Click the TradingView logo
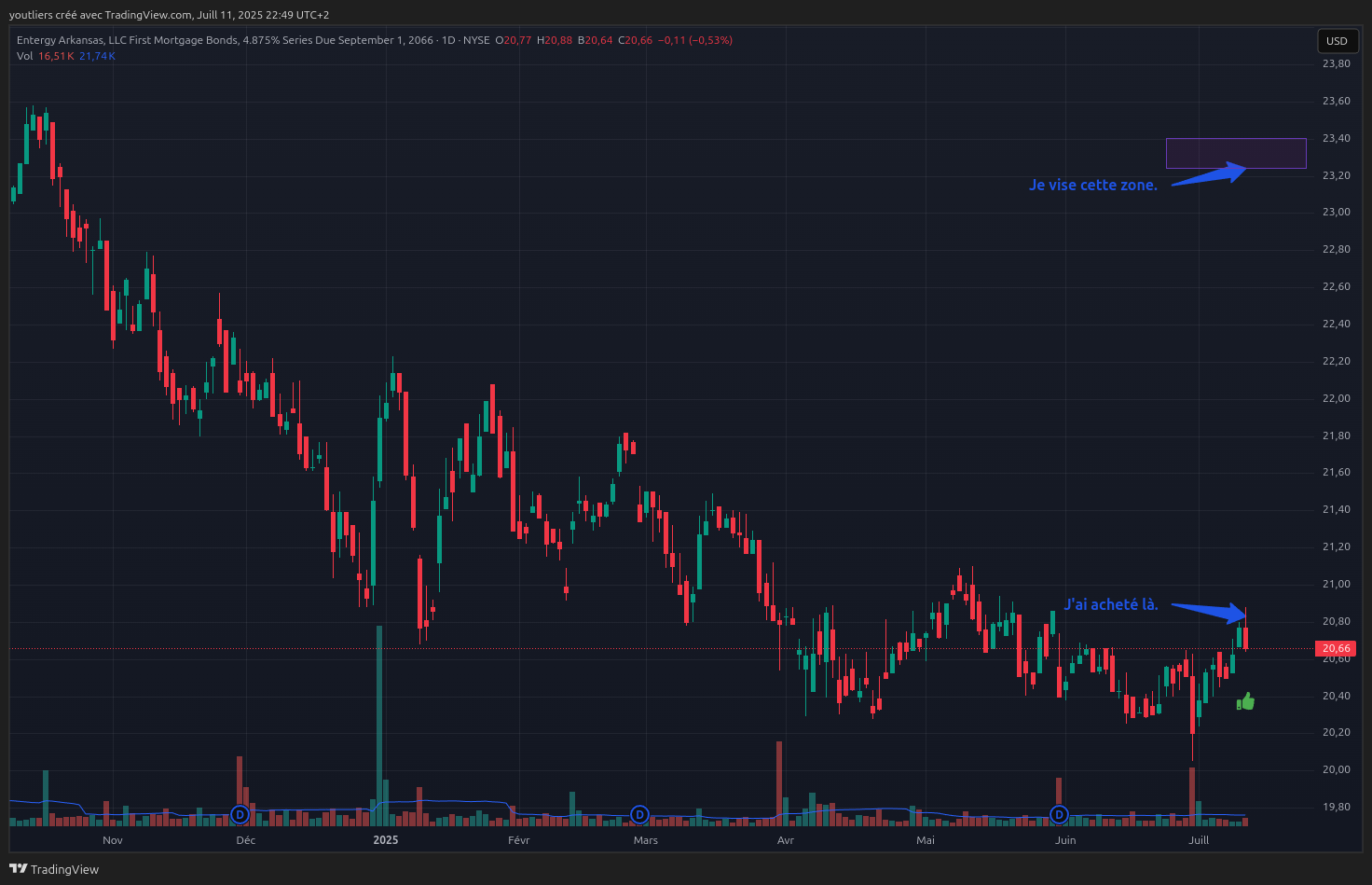 coord(54,869)
